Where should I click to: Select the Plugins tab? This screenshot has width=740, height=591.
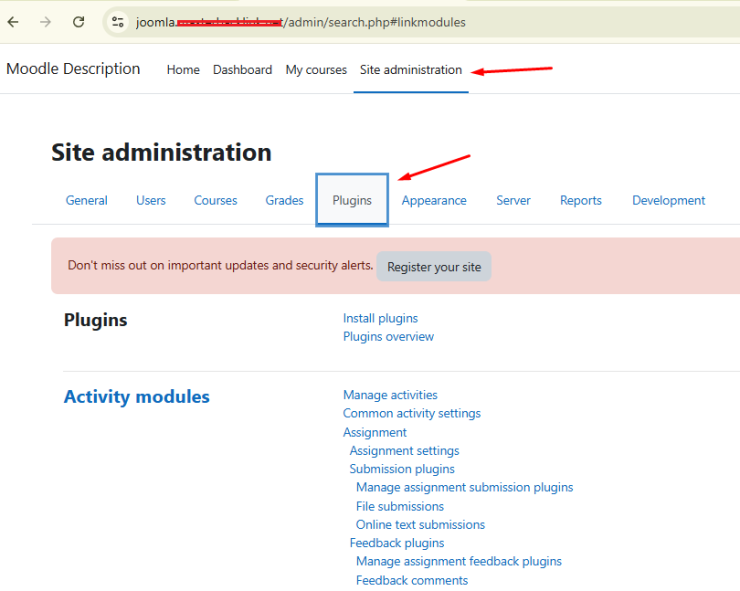point(352,200)
